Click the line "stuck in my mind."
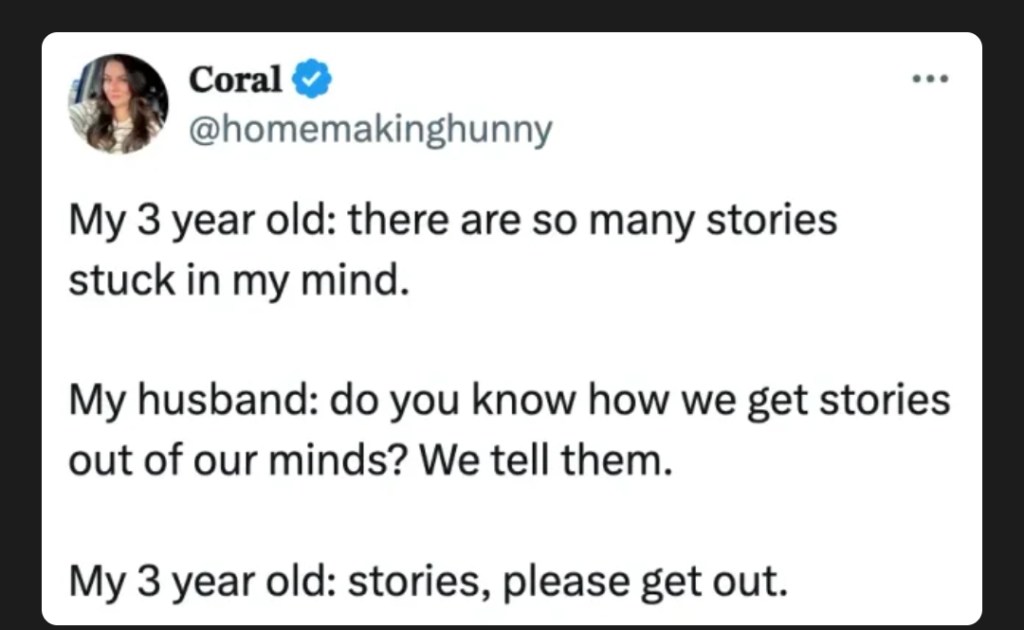The width and height of the screenshot is (1024, 630). (239, 281)
